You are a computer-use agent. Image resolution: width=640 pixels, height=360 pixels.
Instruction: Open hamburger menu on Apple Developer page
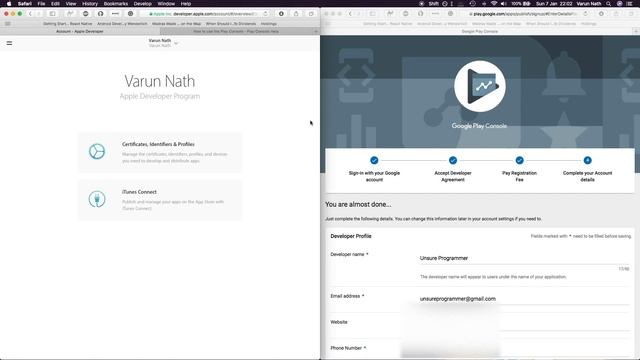[x=9, y=43]
